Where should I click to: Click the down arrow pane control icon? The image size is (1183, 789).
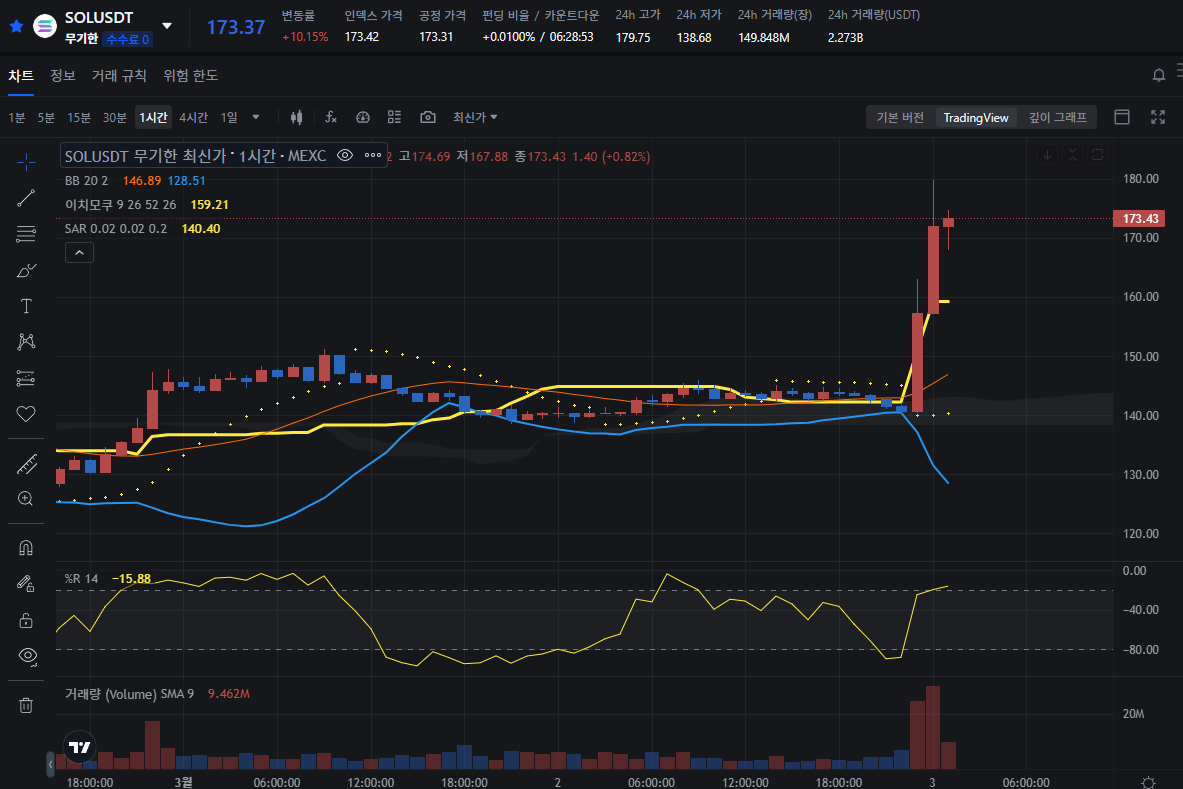(x=1047, y=155)
